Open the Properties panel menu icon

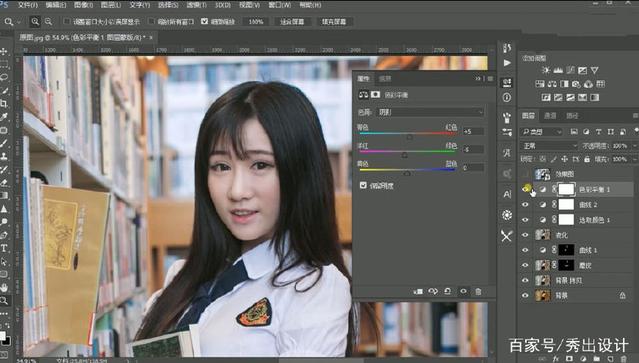tap(490, 78)
